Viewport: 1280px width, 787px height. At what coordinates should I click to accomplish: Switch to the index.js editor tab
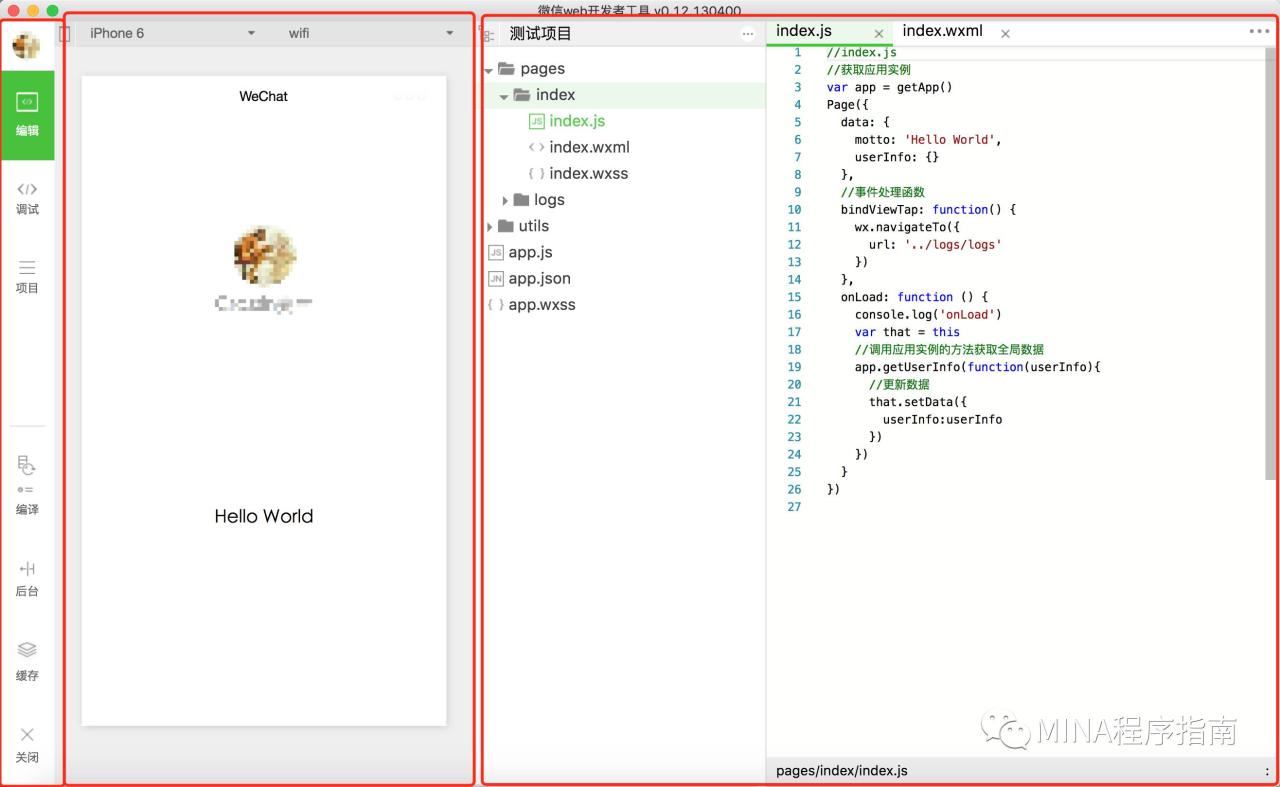(804, 31)
